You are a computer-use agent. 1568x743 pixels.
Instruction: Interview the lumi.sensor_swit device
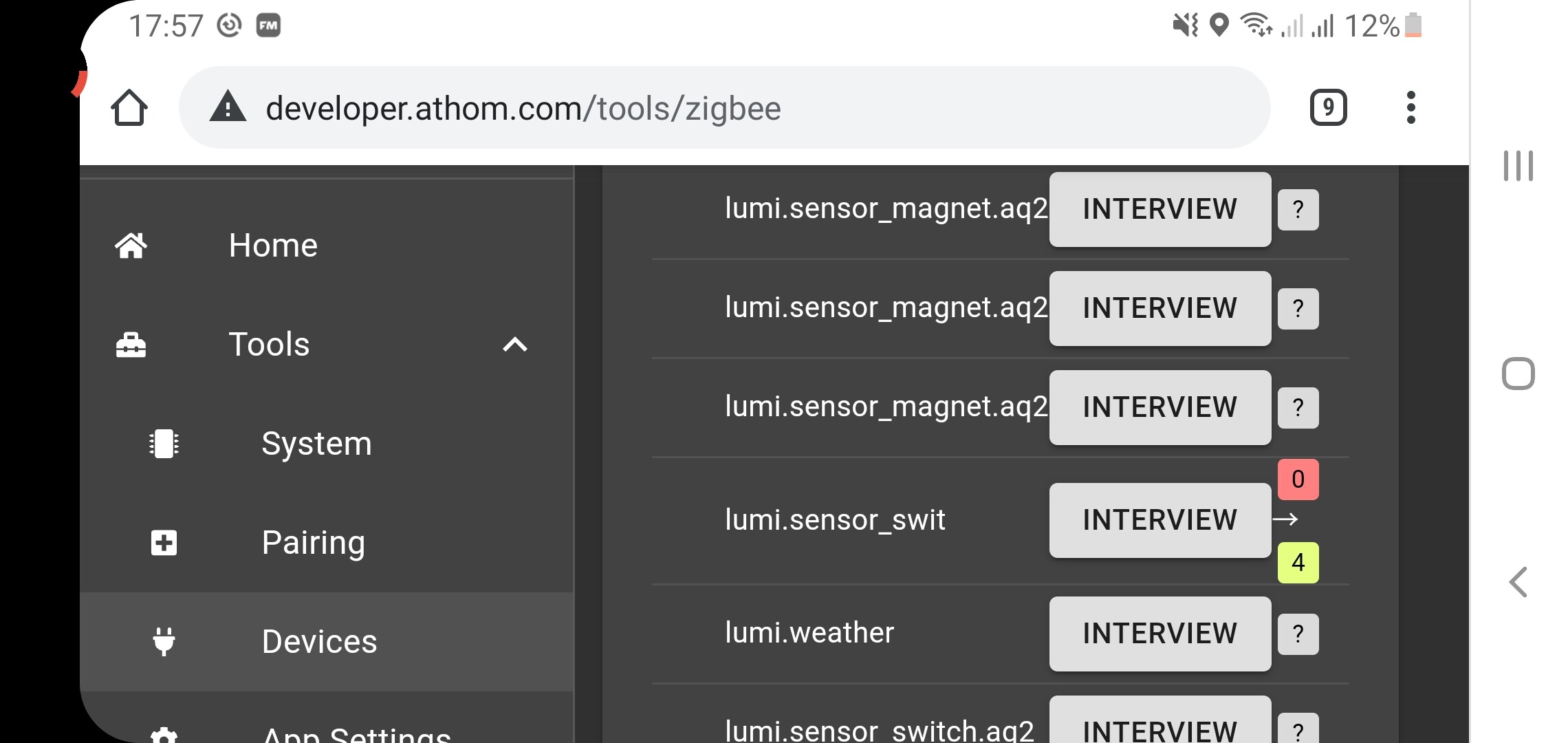pyautogui.click(x=1159, y=520)
